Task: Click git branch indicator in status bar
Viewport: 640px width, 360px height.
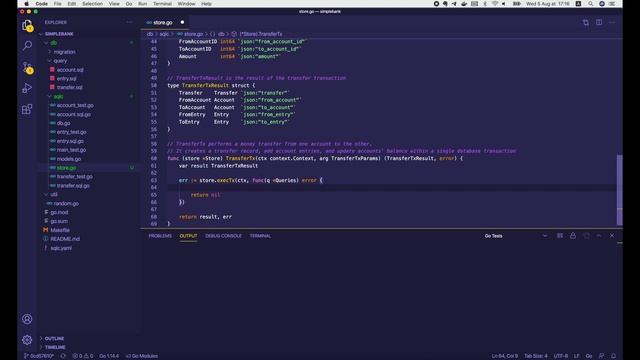Action: pos(39,356)
